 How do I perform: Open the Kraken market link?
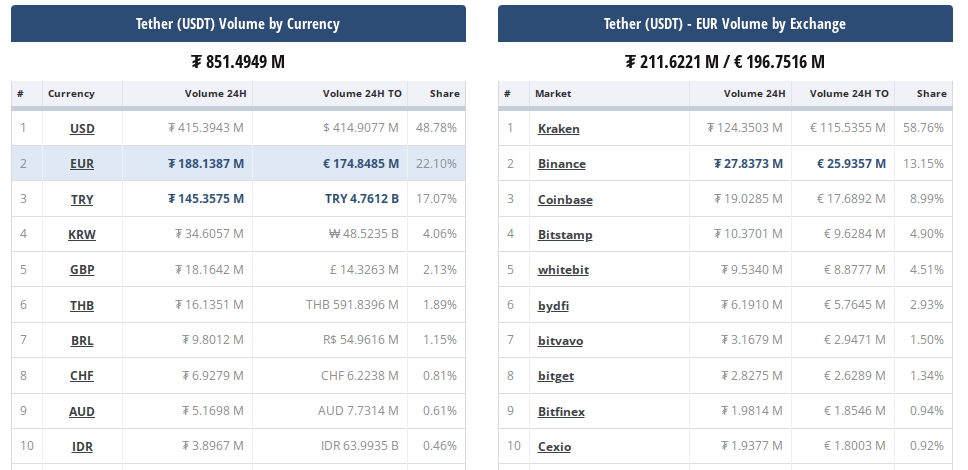pos(559,128)
